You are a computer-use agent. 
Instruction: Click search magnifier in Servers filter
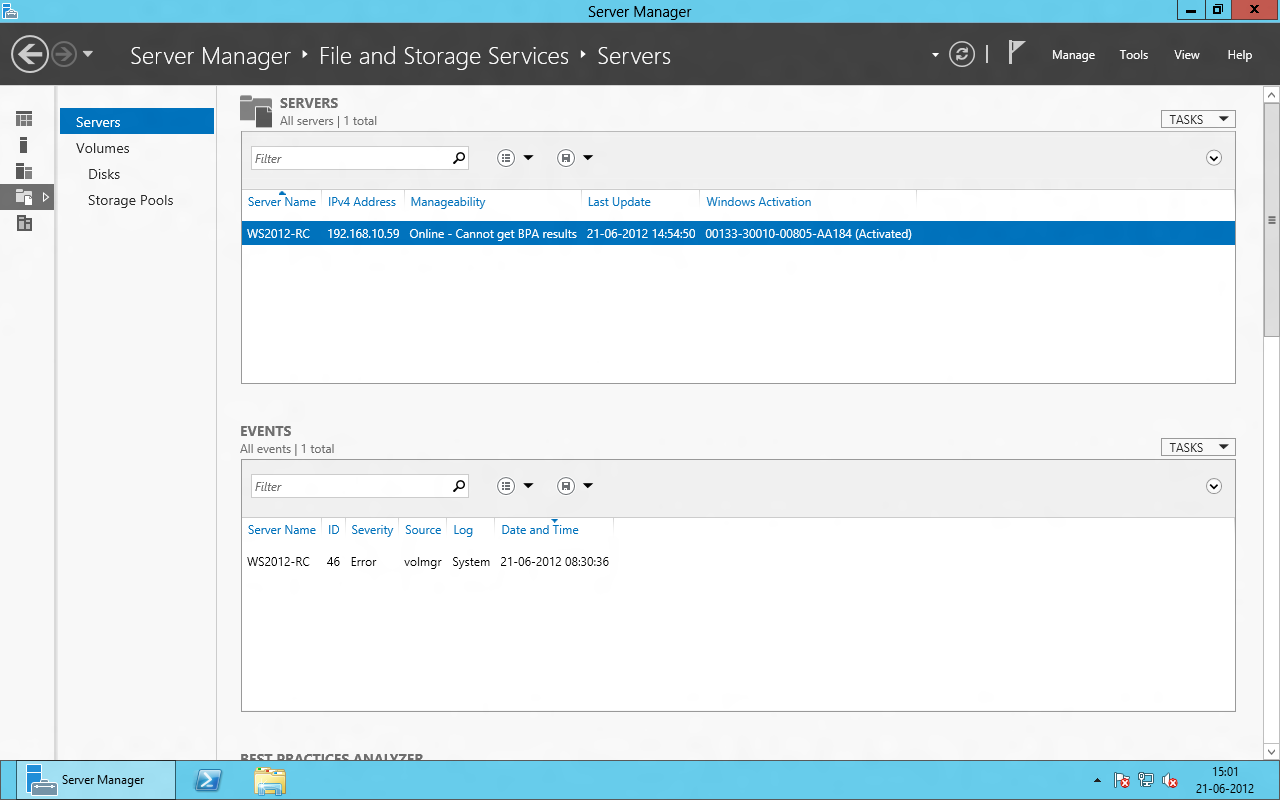pyautogui.click(x=459, y=158)
